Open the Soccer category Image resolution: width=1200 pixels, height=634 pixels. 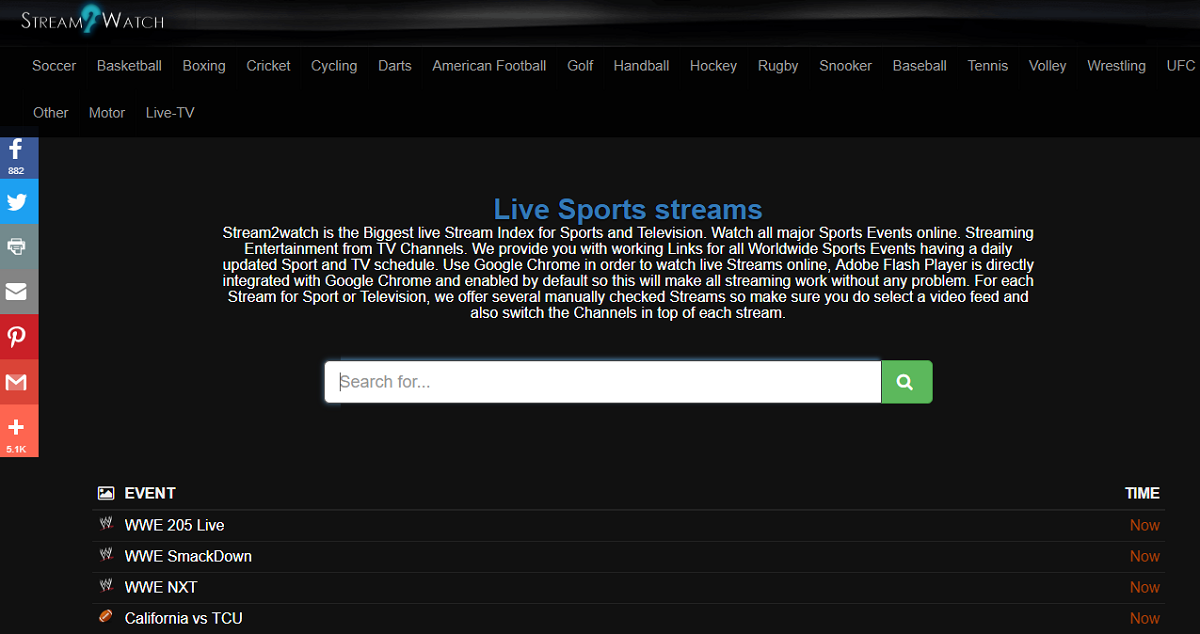point(54,66)
